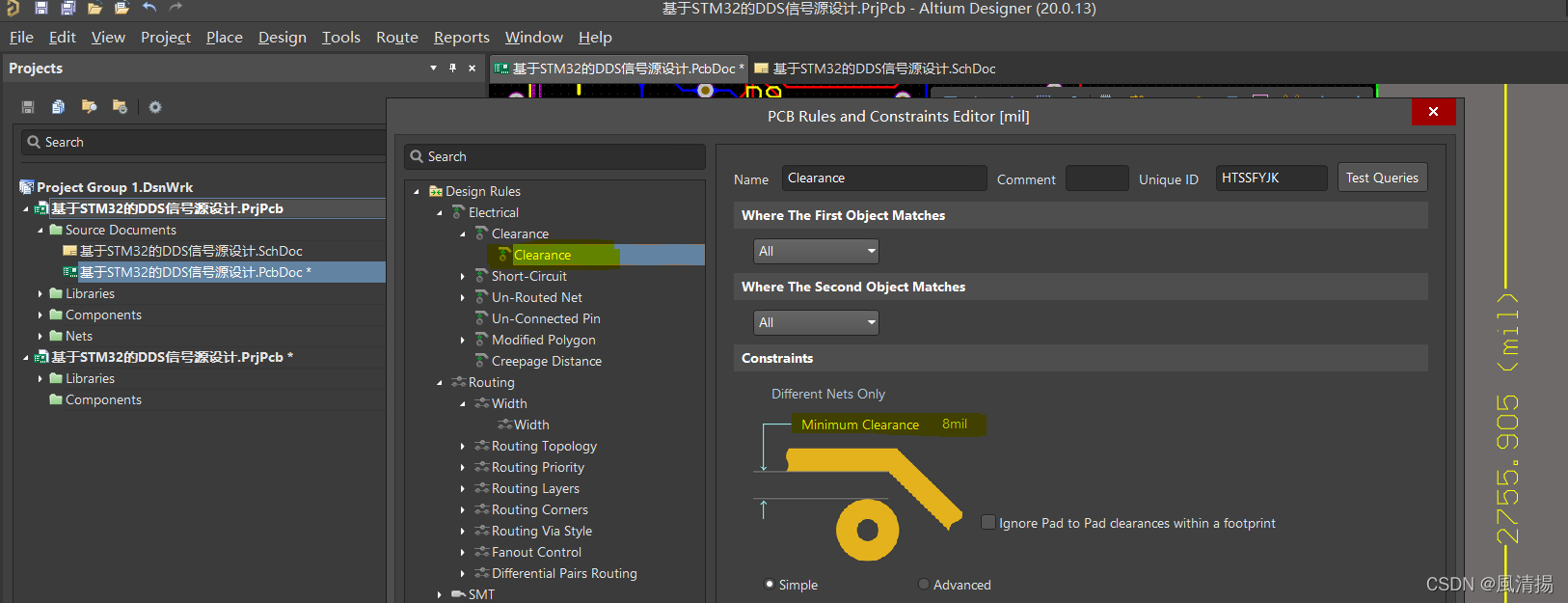The image size is (1568, 603).
Task: Expand the Nets folder in the Projects tree
Action: pos(41,336)
